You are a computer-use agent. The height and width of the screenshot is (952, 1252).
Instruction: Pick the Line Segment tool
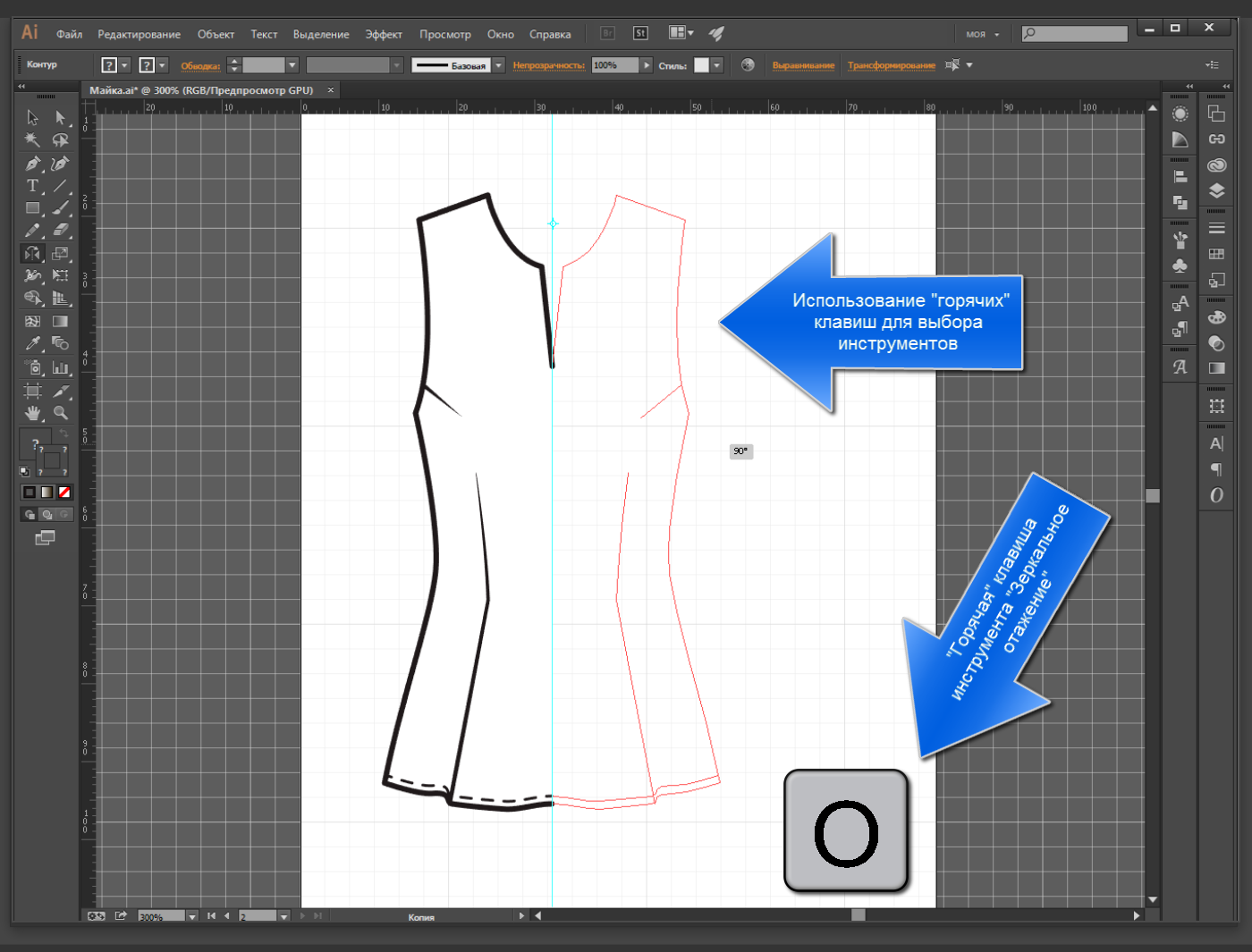(x=60, y=185)
